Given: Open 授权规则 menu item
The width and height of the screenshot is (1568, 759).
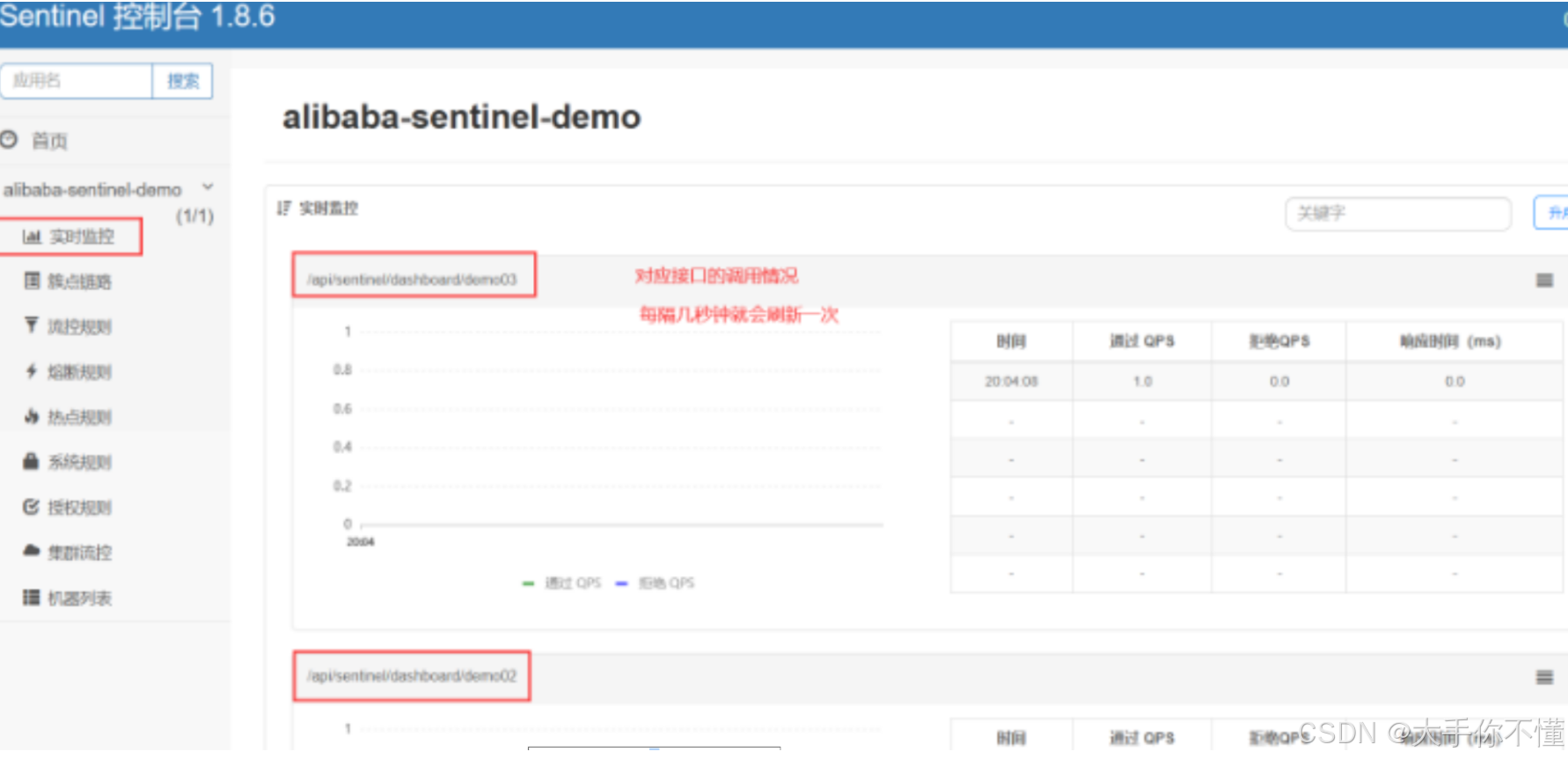Looking at the screenshot, I should [79, 507].
